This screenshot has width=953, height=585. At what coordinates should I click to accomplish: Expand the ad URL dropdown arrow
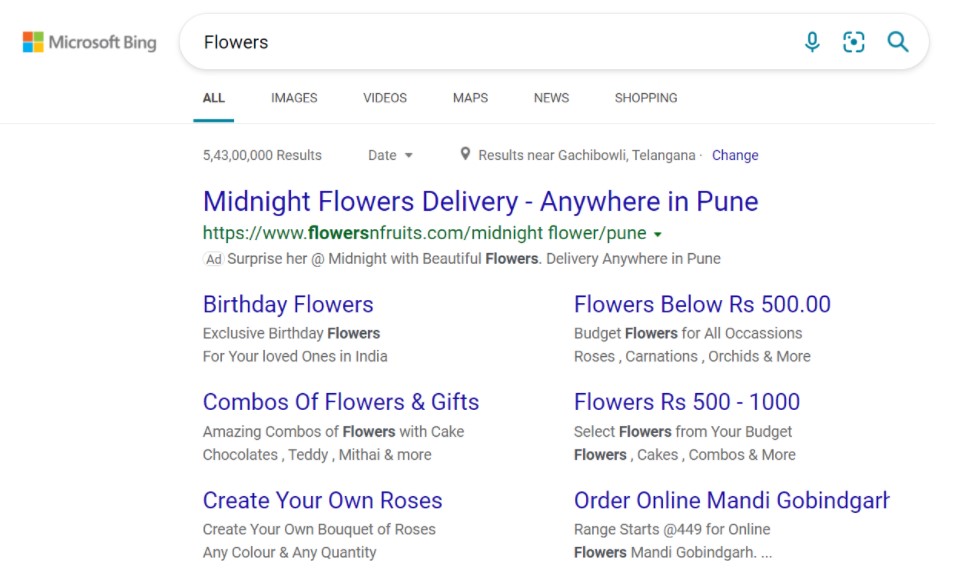click(x=657, y=234)
